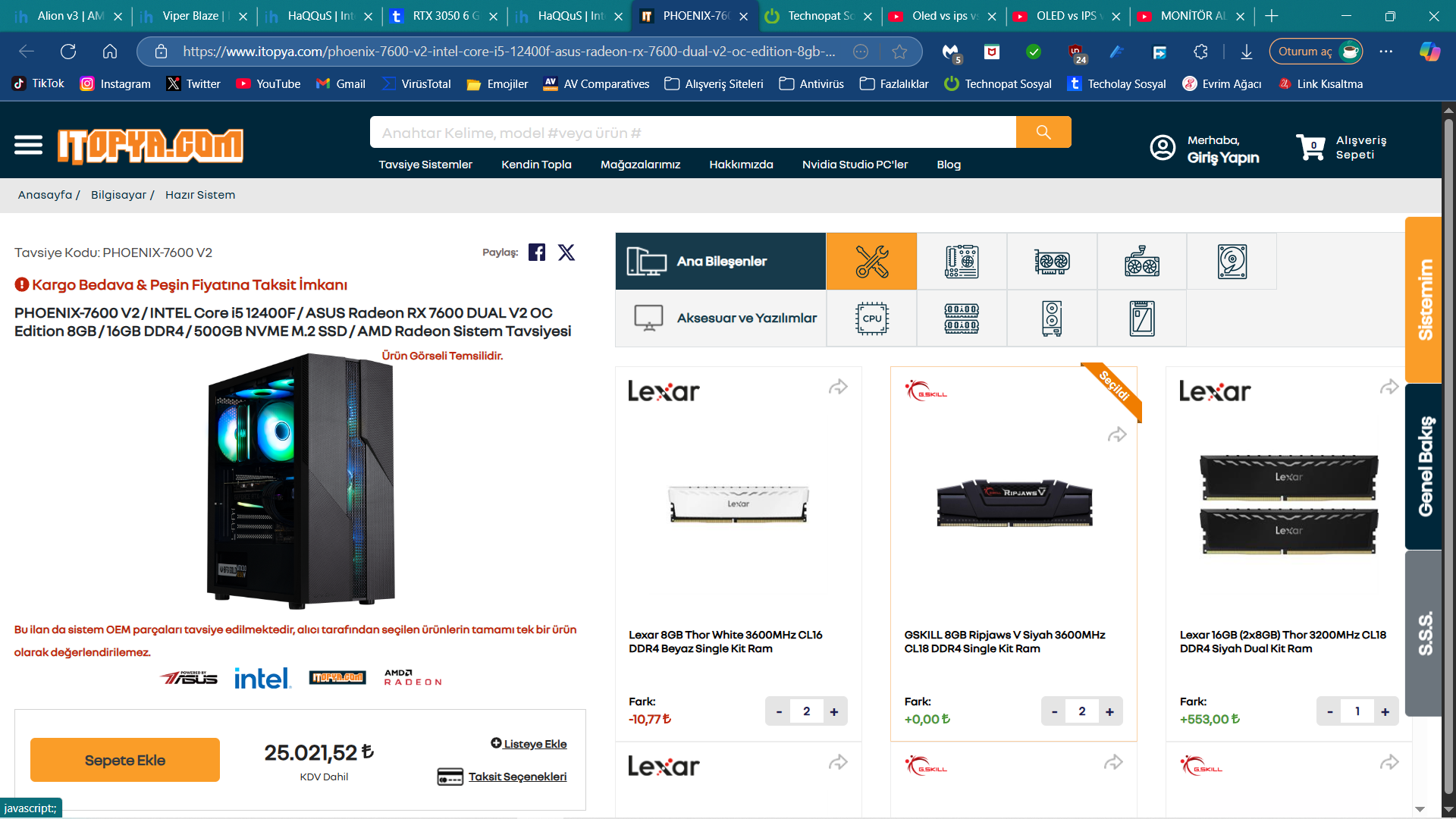Go to Anasayfa breadcrumb
The width and height of the screenshot is (1456, 819).
(45, 195)
